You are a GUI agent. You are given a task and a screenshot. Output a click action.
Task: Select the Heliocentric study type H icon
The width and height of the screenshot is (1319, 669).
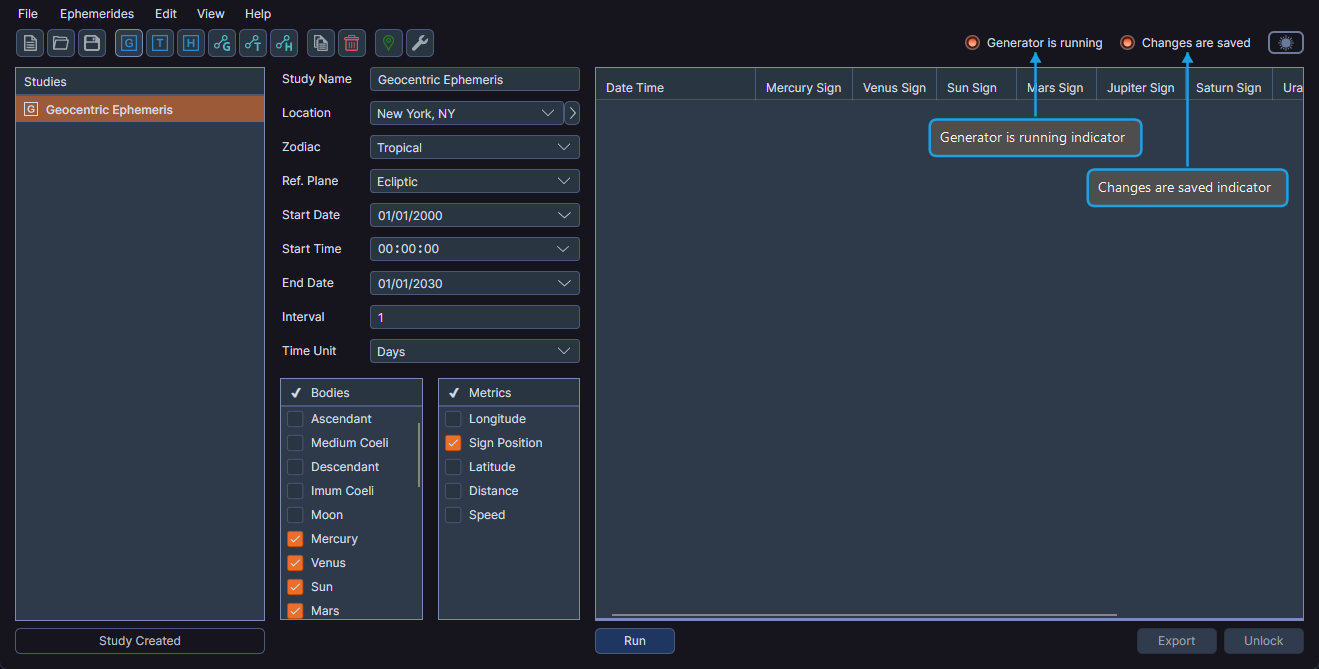click(190, 43)
